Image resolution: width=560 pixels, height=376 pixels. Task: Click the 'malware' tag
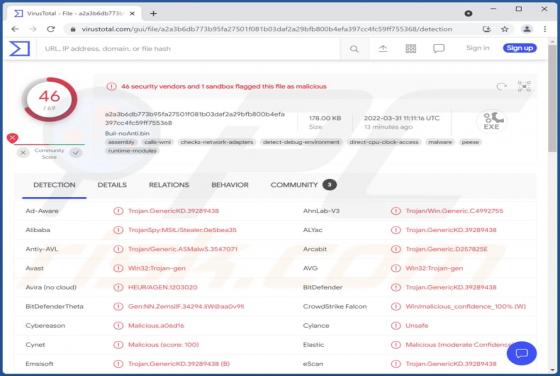click(440, 142)
